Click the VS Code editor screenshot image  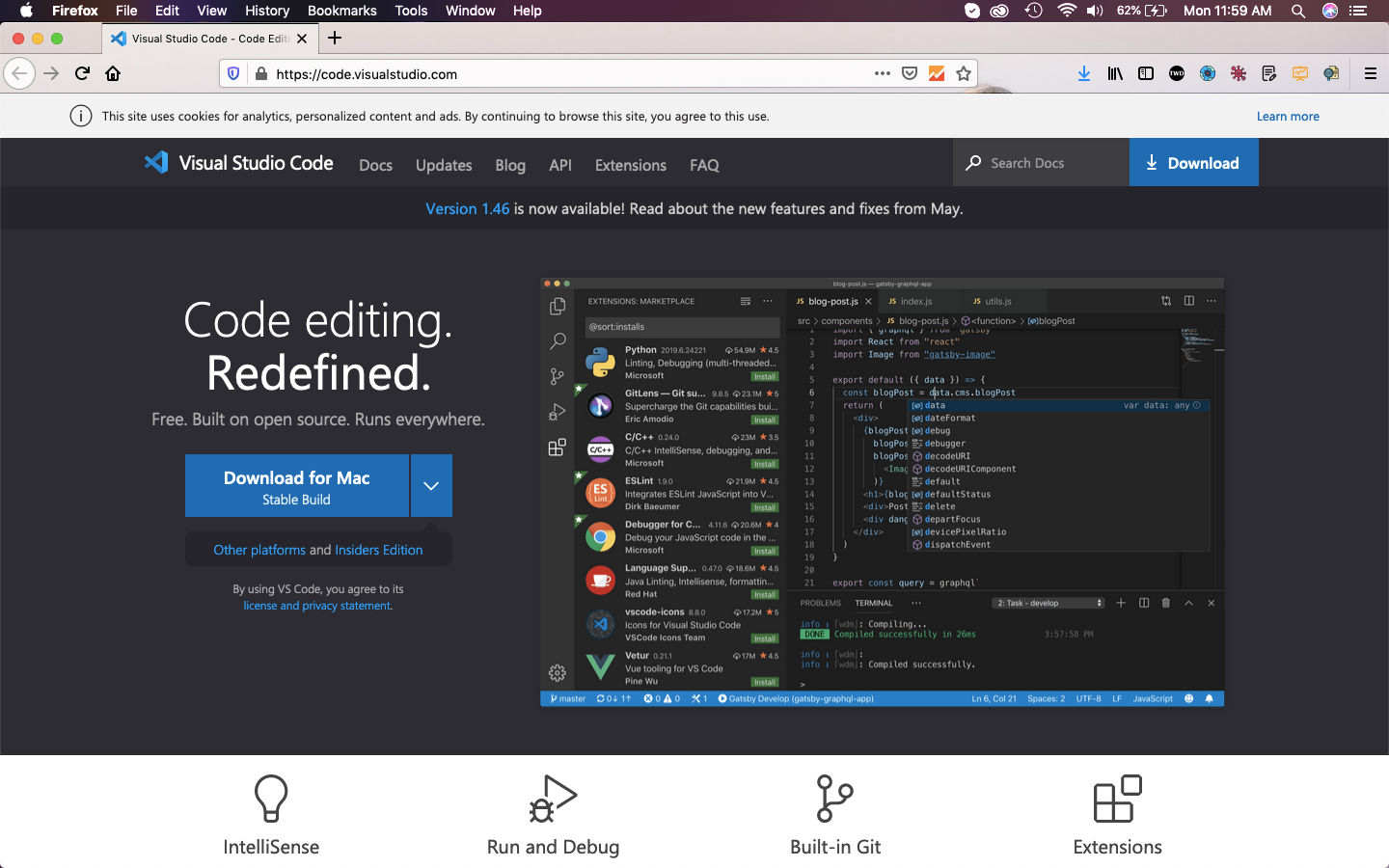click(883, 493)
